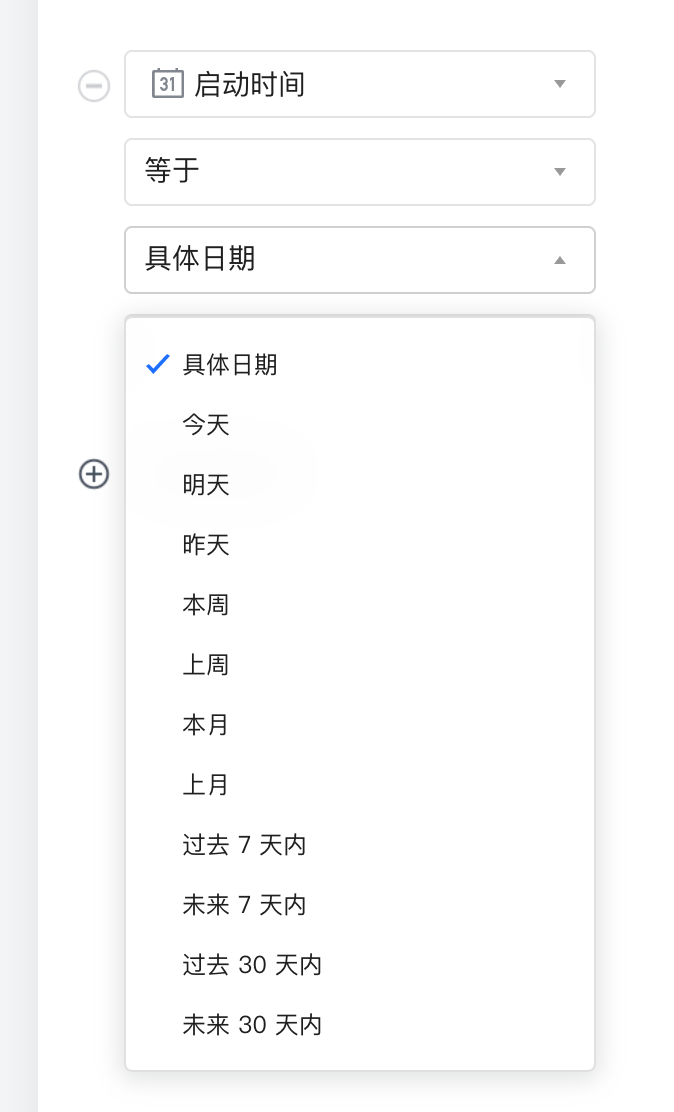This screenshot has width=674, height=1112.
Task: Pick 过去 7 天内 option
Action: click(x=245, y=844)
